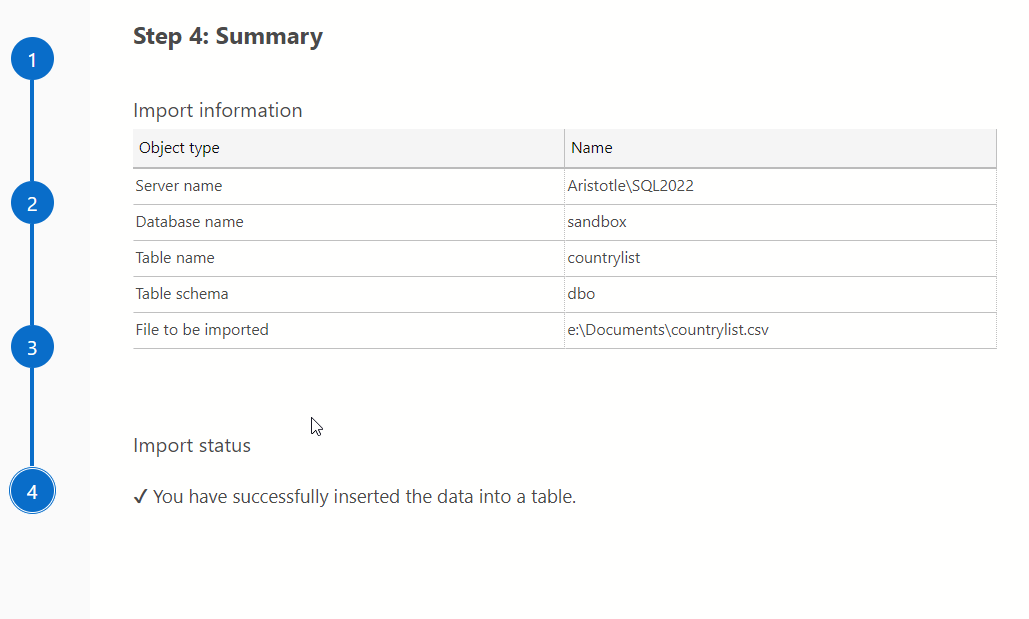Click the active step 4 circle

32,492
